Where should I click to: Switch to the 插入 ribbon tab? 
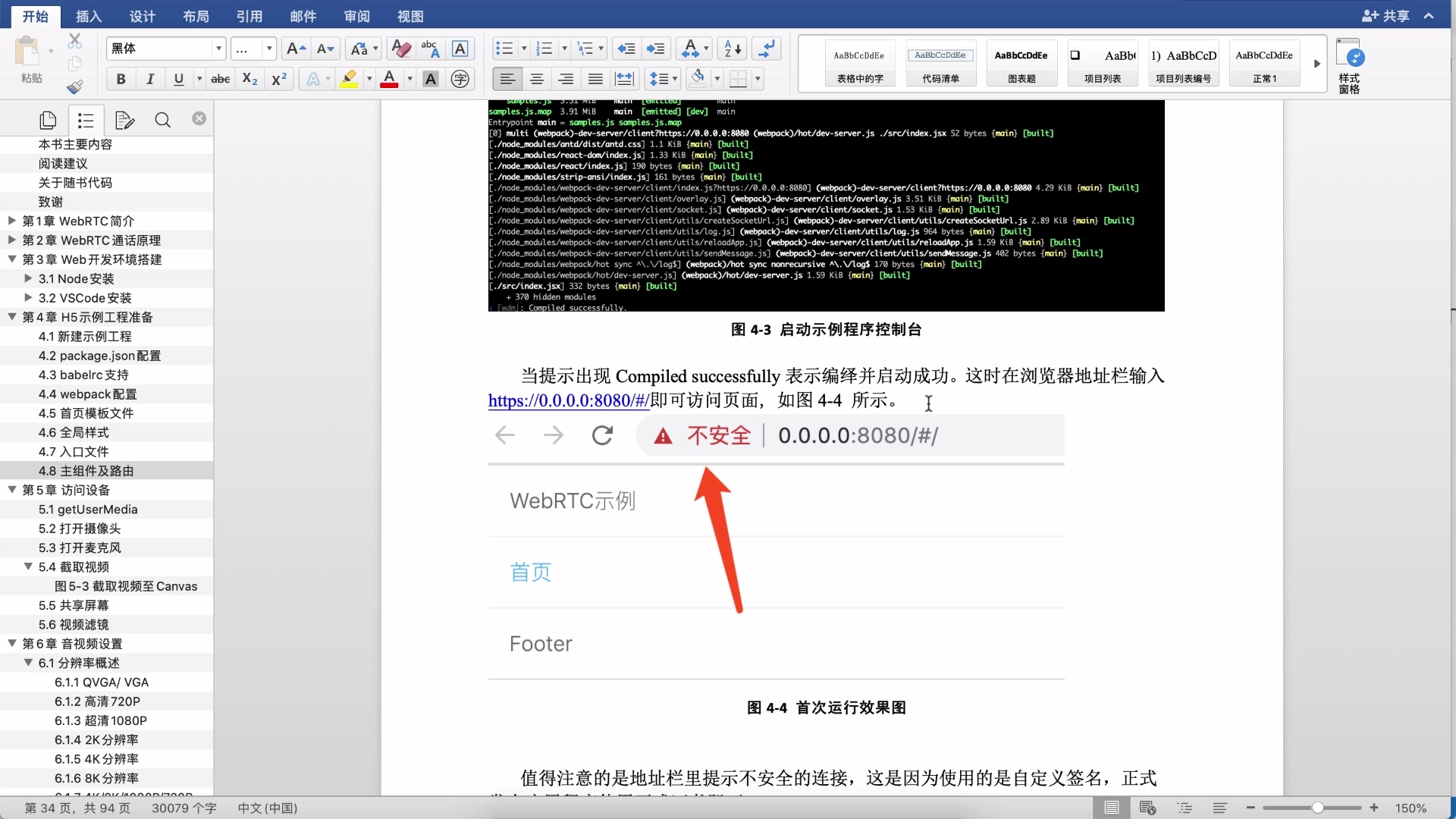tap(87, 16)
